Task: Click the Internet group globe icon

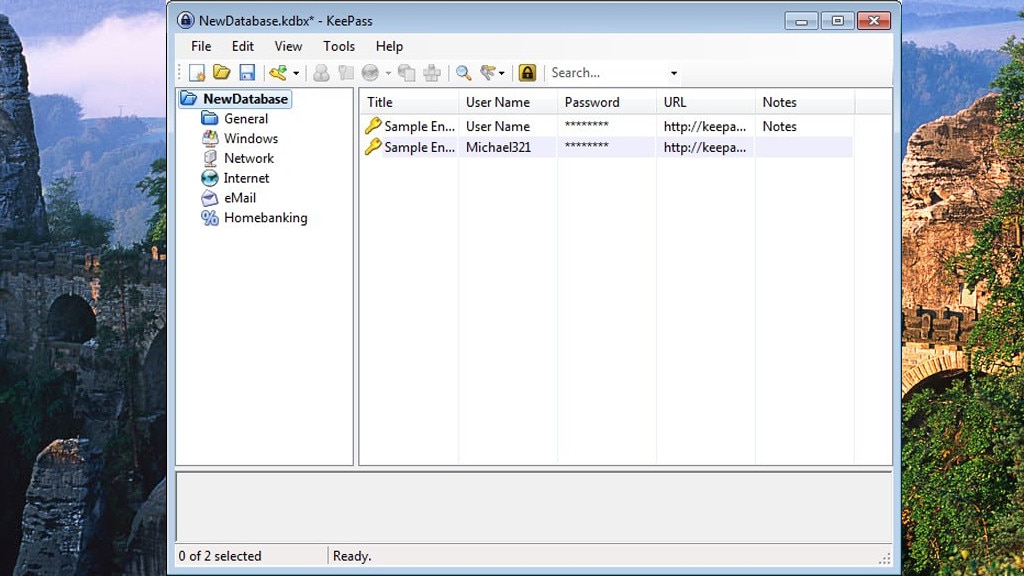Action: pos(210,178)
